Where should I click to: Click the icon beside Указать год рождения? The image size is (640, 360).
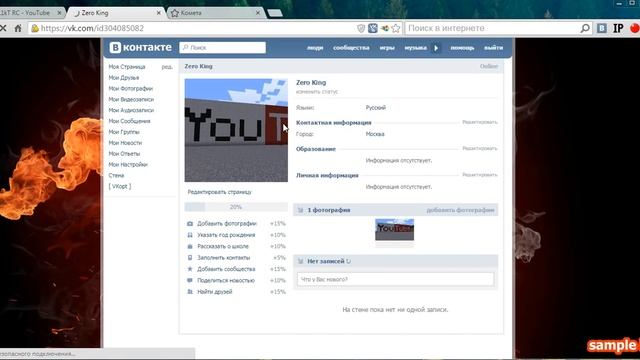190,235
